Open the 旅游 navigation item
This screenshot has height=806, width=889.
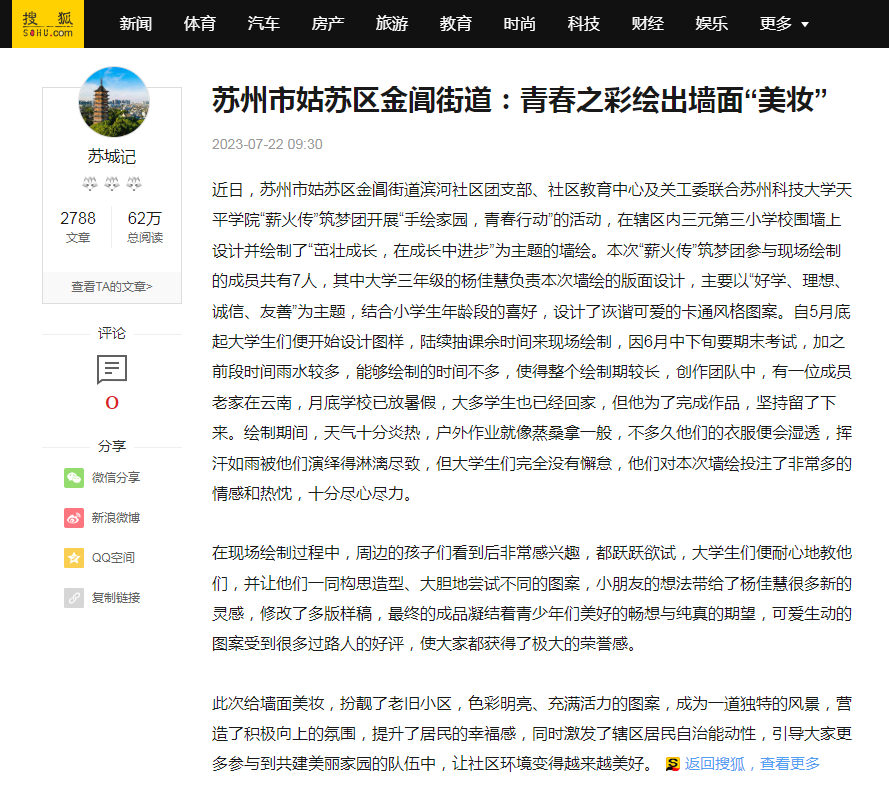point(392,24)
